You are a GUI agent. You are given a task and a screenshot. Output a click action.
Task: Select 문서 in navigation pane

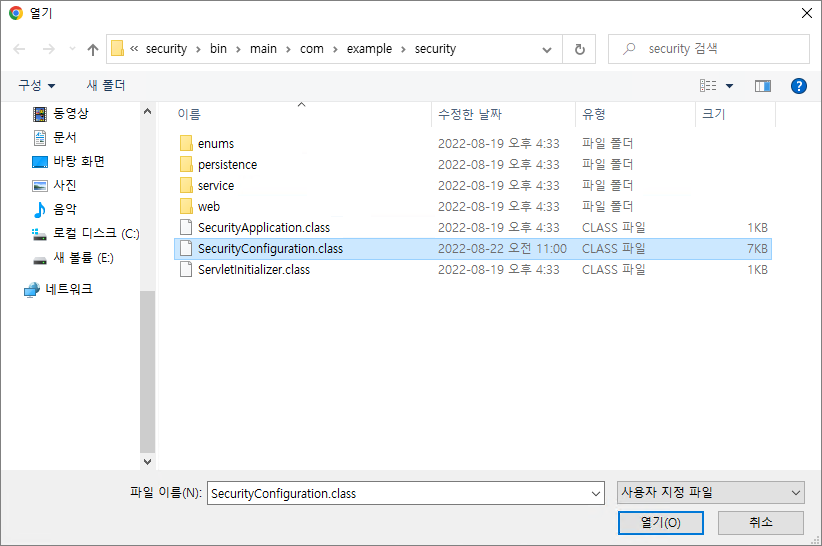[x=65, y=137]
